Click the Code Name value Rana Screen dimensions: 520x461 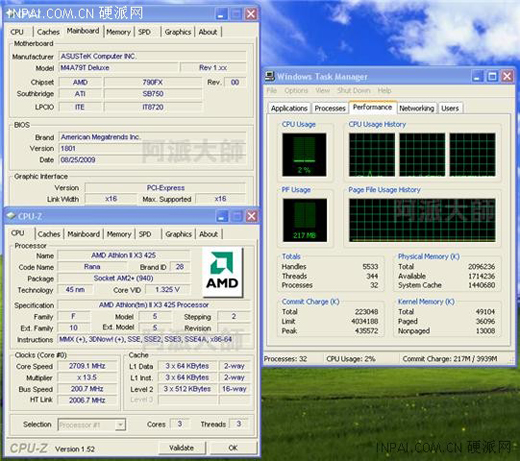pyautogui.click(x=92, y=267)
